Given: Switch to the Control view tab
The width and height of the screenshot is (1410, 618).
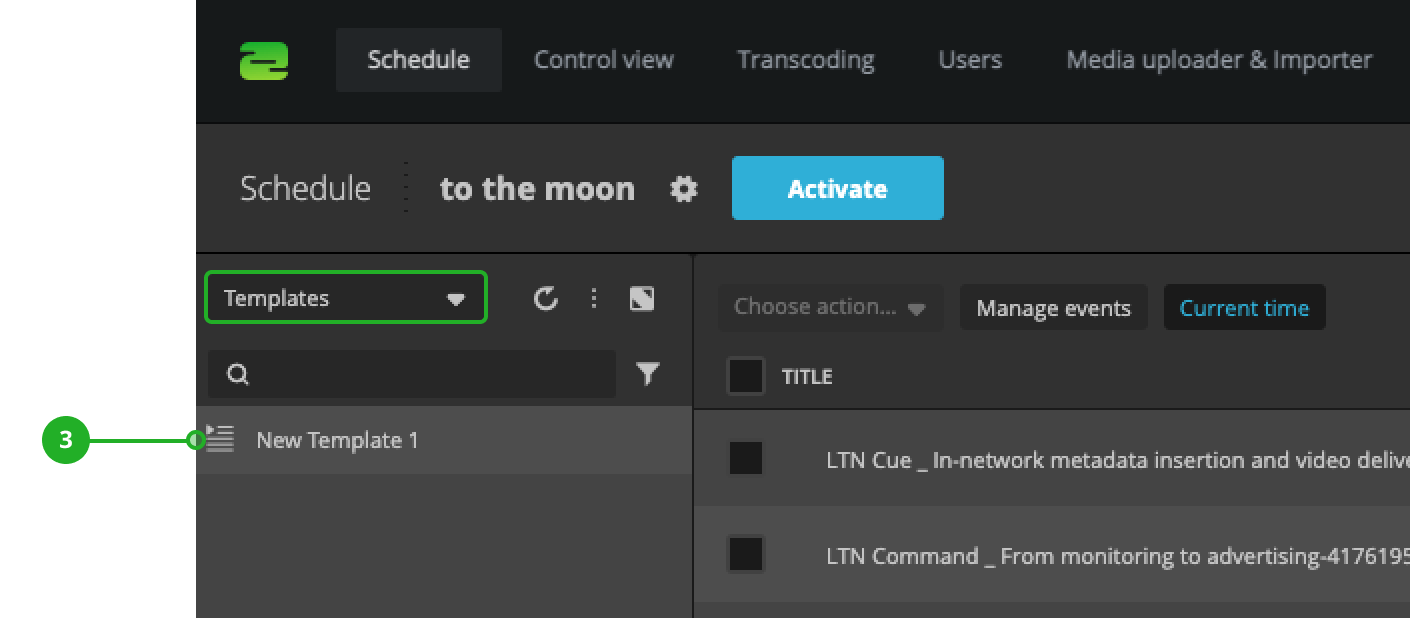Looking at the screenshot, I should [x=604, y=60].
